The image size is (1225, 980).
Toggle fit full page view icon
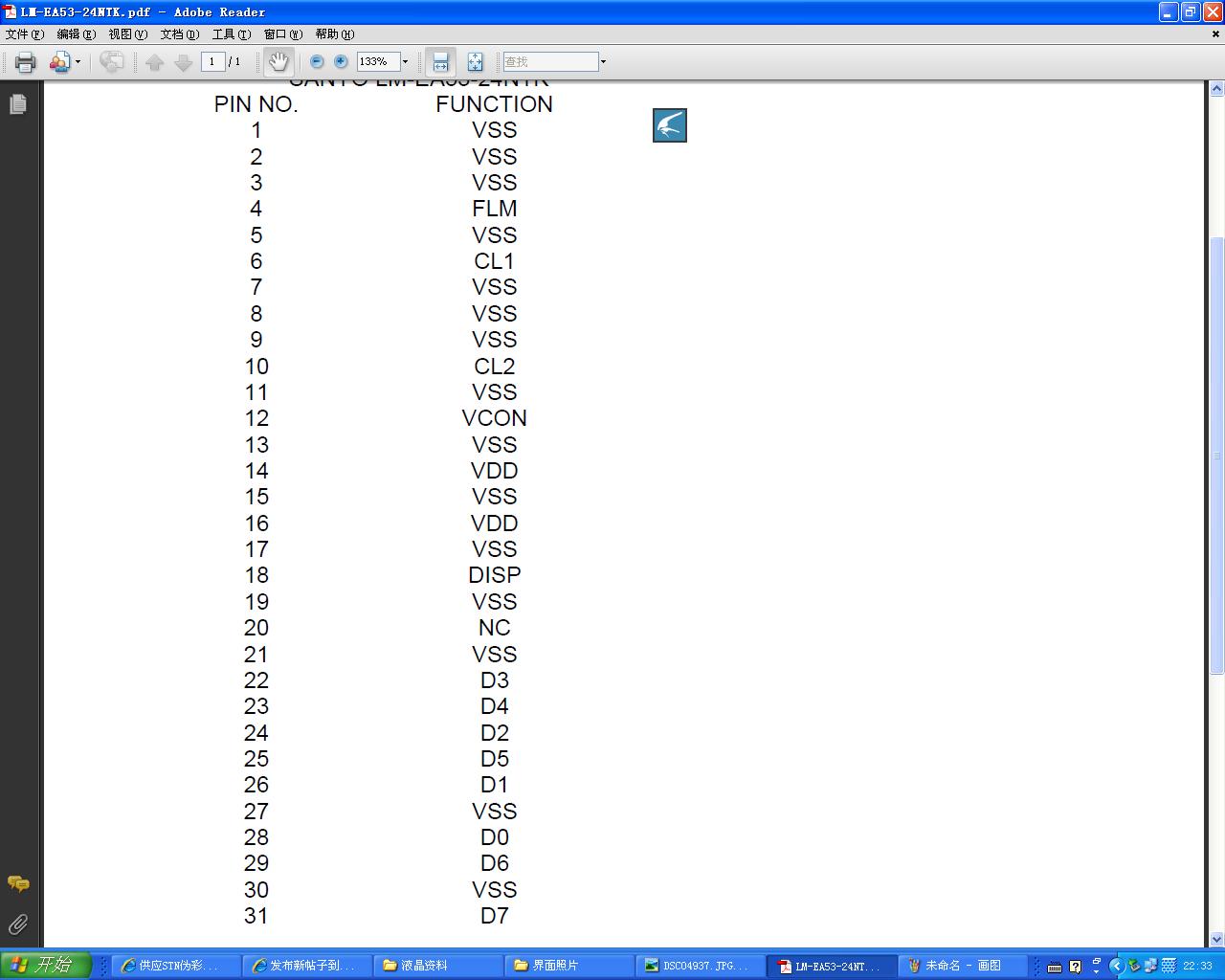point(475,62)
